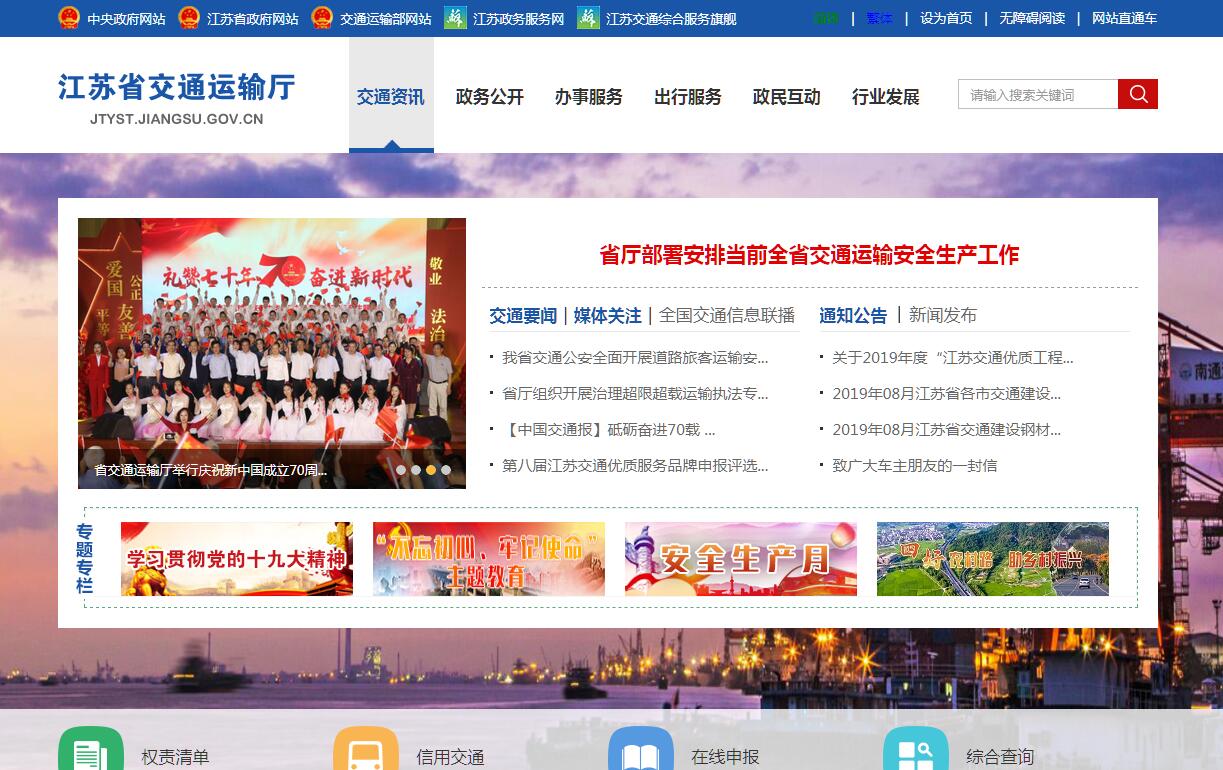This screenshot has width=1223, height=770.
Task: Open the 政务公开 navigation menu
Action: tap(489, 97)
